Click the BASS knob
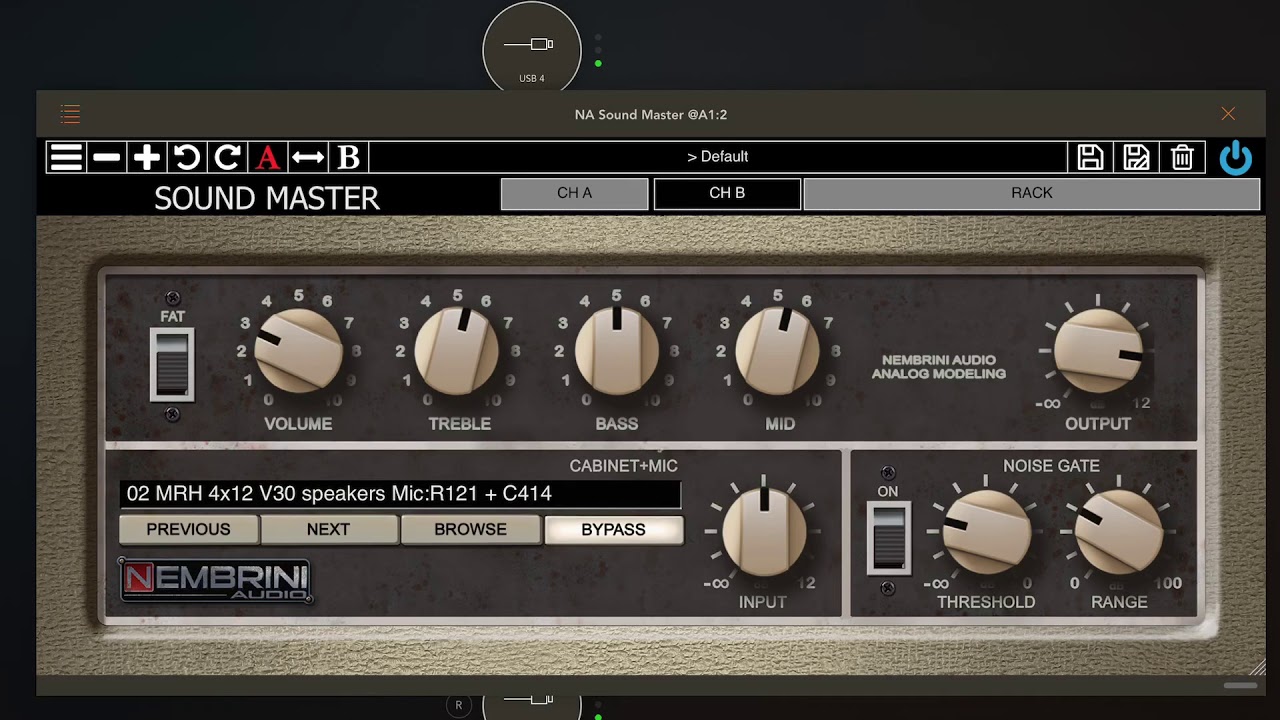This screenshot has width=1280, height=720. (617, 350)
